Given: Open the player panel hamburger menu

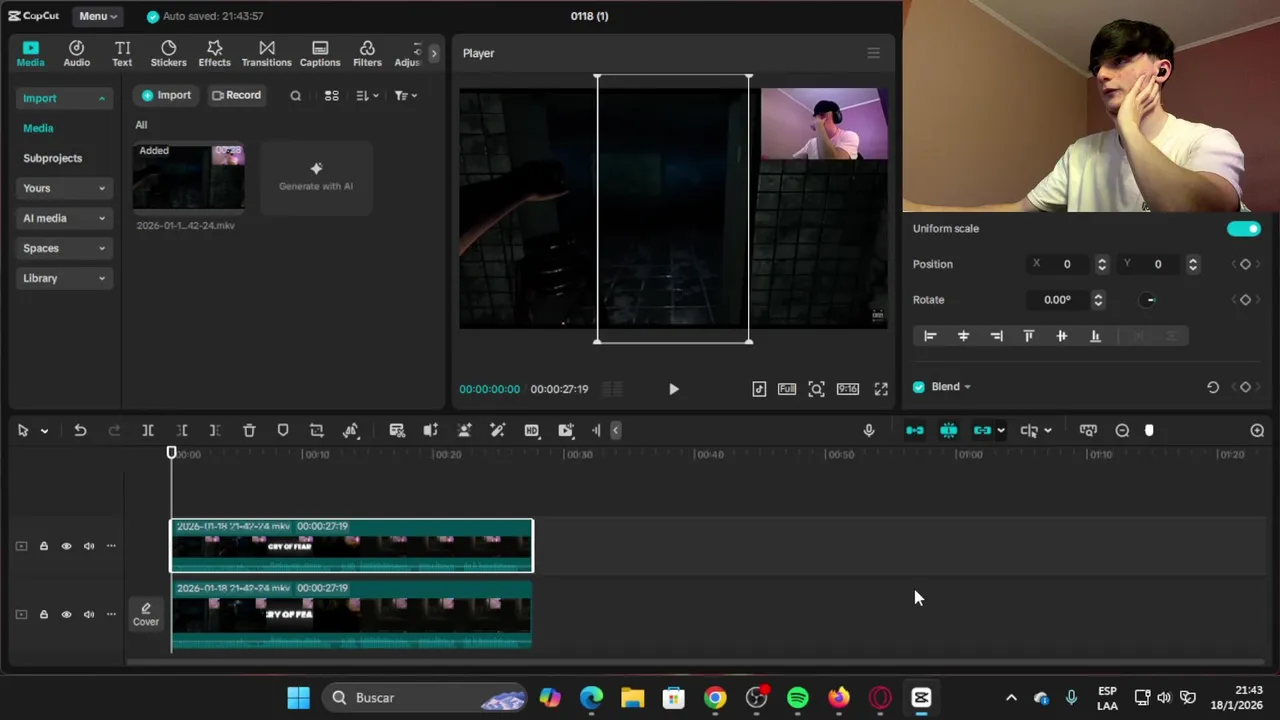Looking at the screenshot, I should pyautogui.click(x=873, y=53).
